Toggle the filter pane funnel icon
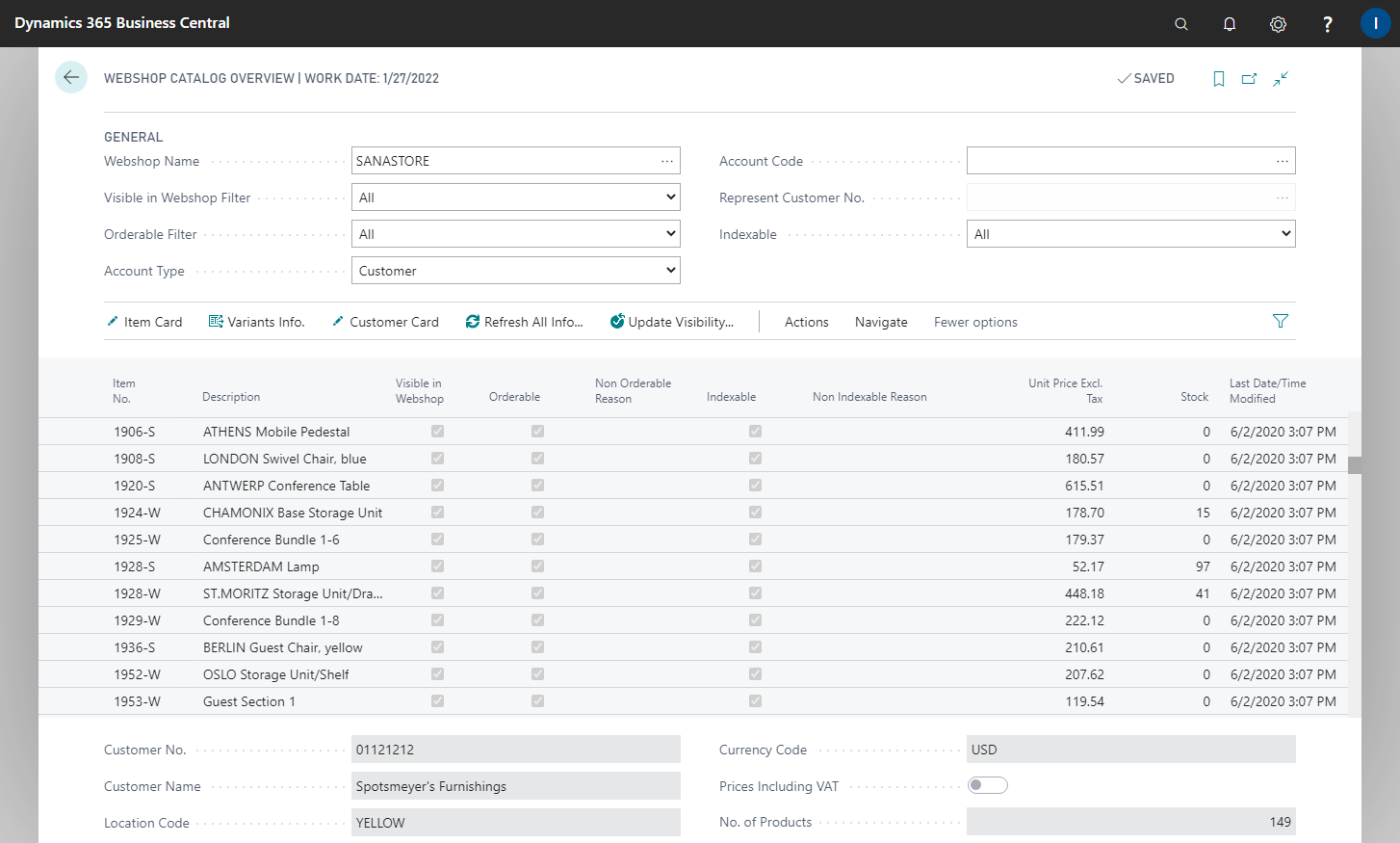This screenshot has height=843, width=1400. 1281,321
